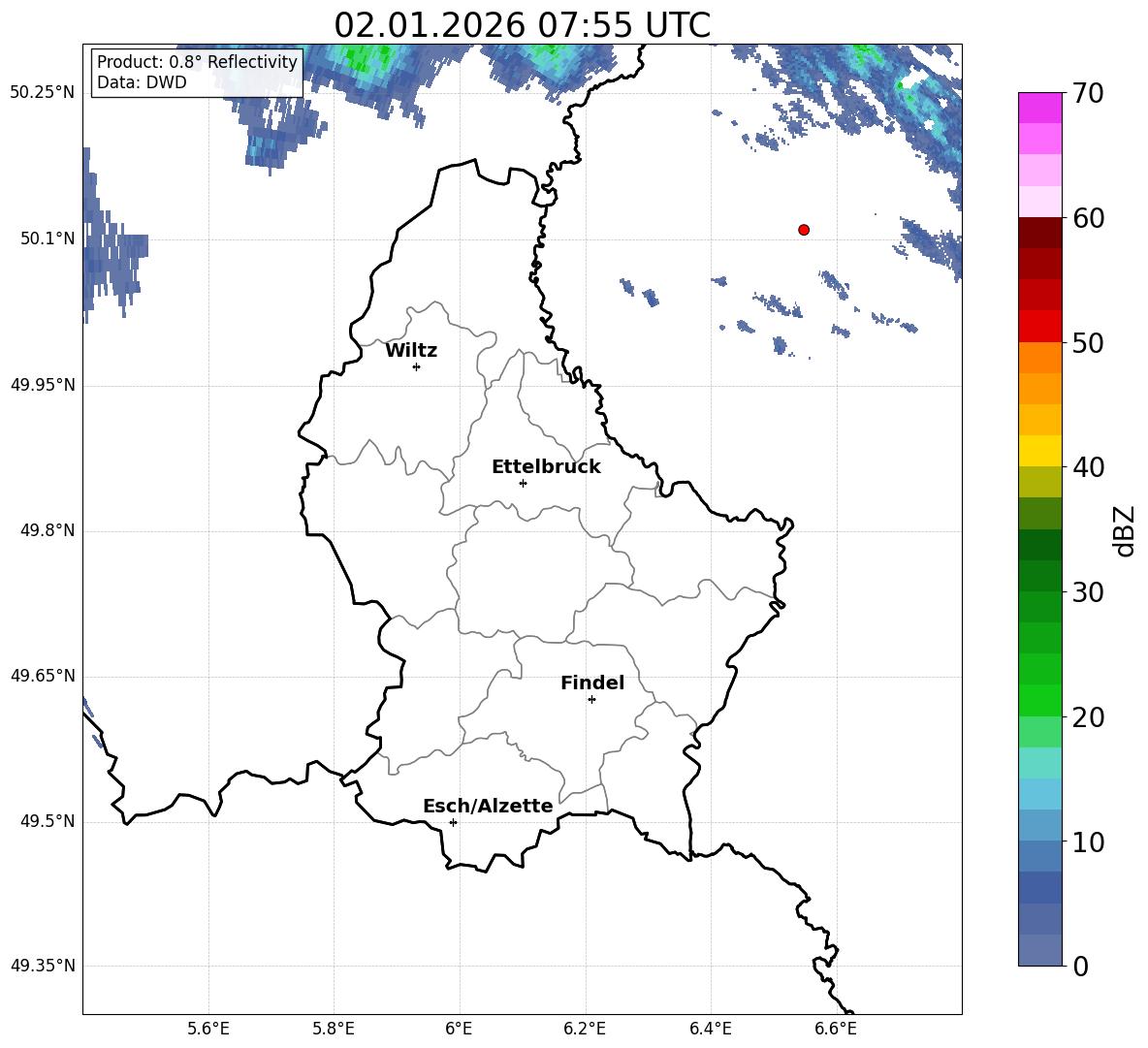Click the turquoise colorbar swatch below 20
Image resolution: width=1148 pixels, height=1048 pixels.
click(1039, 763)
